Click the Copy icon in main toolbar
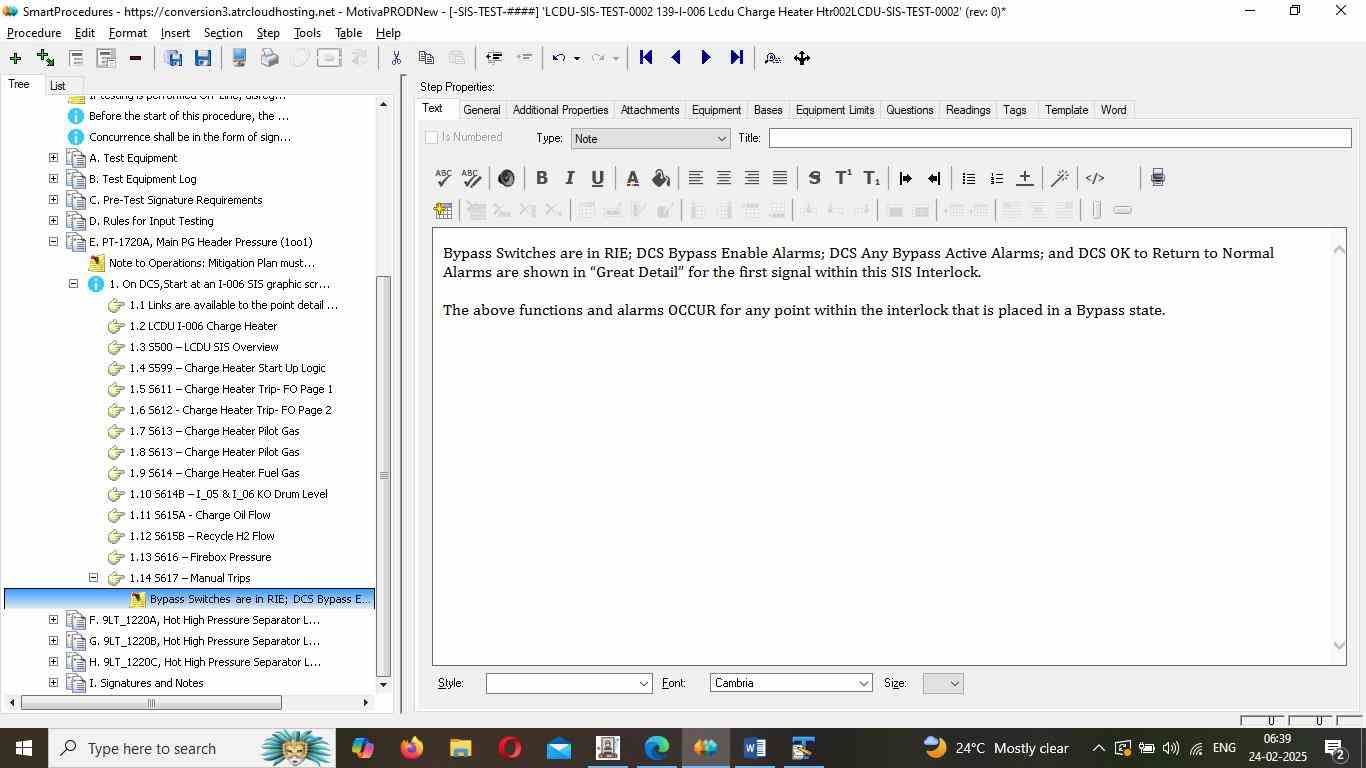This screenshot has width=1366, height=768. point(426,58)
